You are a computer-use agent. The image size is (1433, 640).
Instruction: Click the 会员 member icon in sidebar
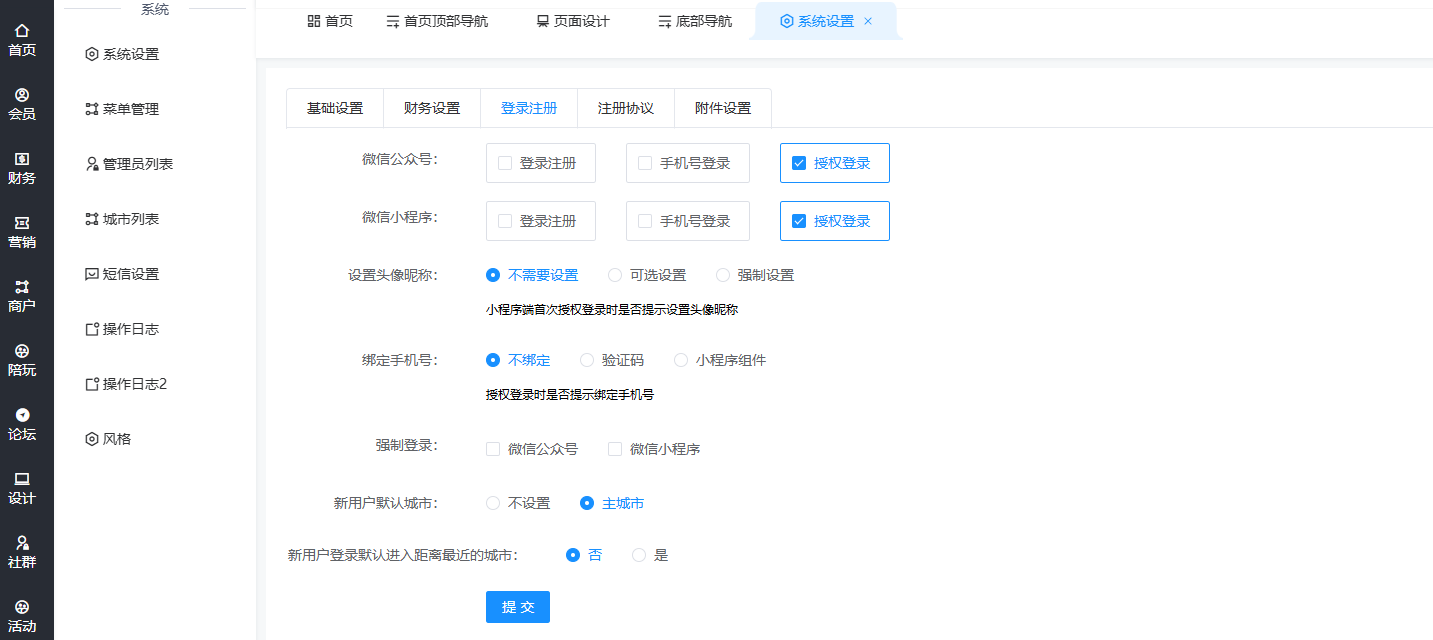click(22, 96)
